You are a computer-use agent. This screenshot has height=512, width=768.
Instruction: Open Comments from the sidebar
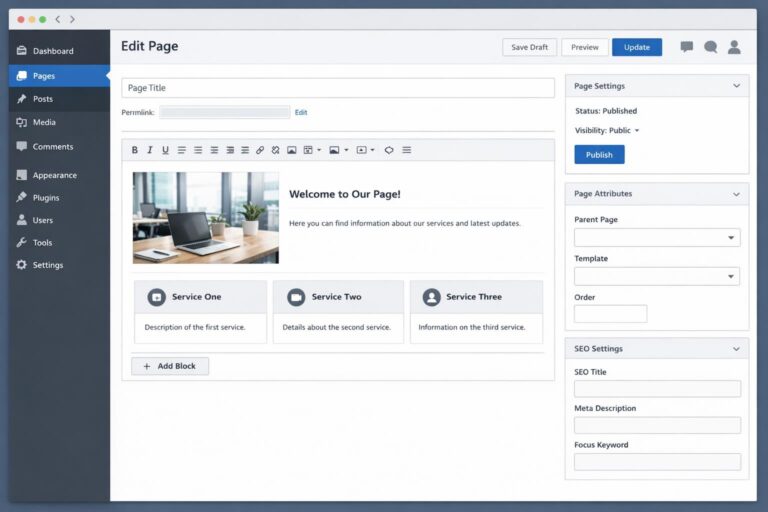click(59, 146)
